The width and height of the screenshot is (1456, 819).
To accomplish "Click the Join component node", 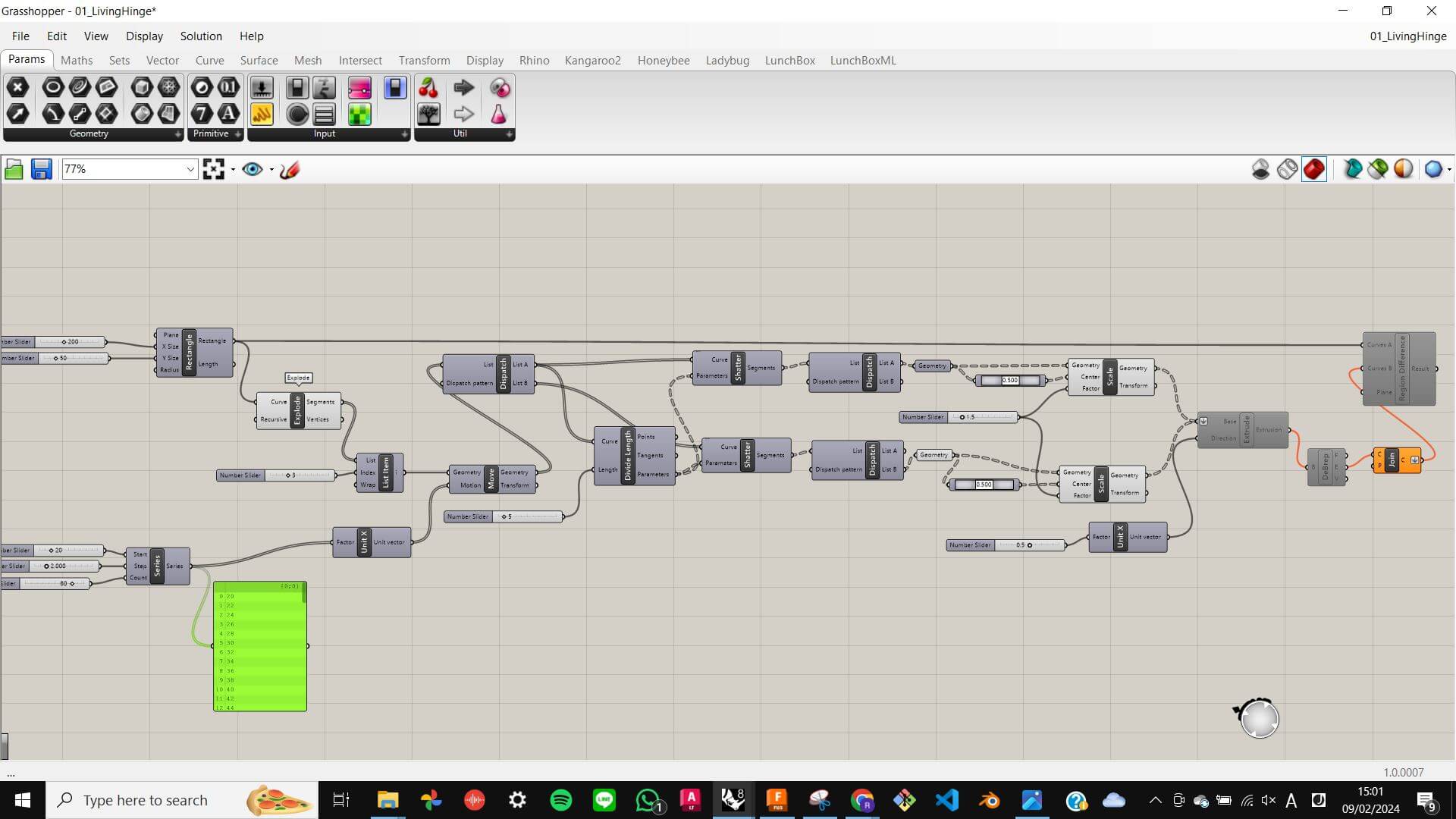I will coord(1397,460).
